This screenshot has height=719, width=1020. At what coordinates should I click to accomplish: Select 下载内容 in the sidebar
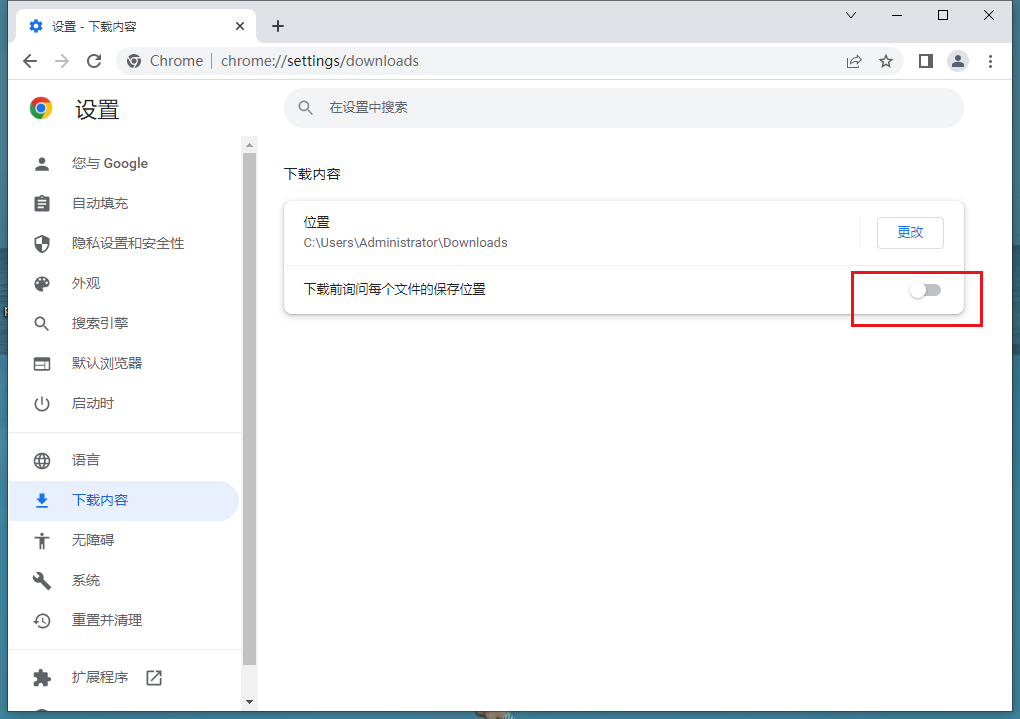(x=124, y=500)
